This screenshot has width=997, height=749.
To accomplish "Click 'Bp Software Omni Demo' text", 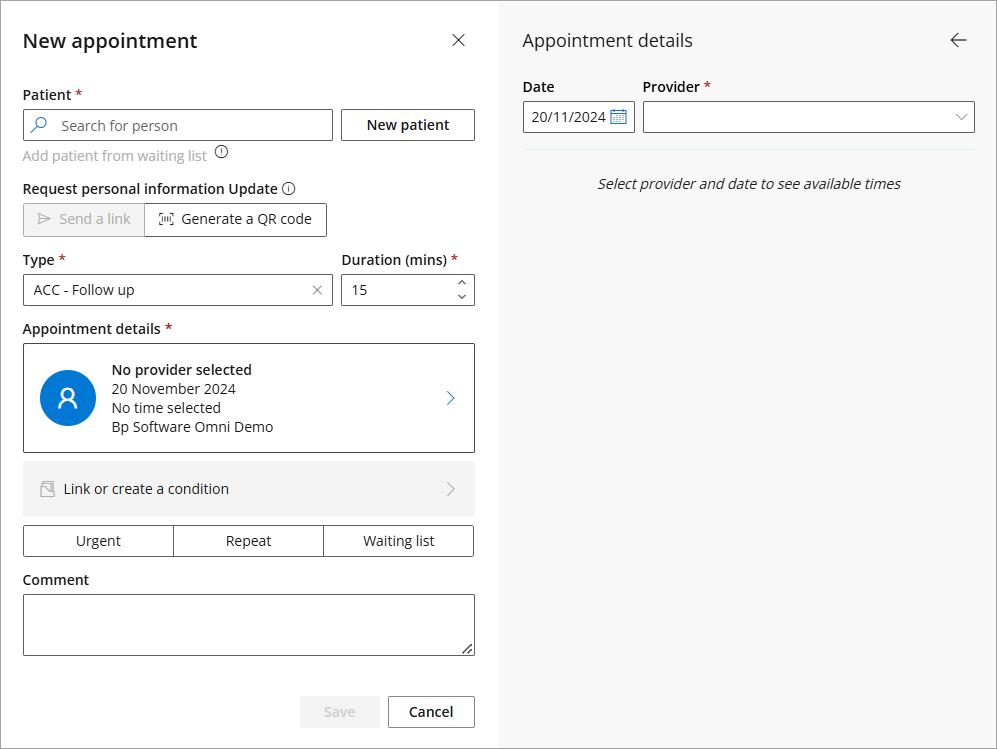I will 193,427.
